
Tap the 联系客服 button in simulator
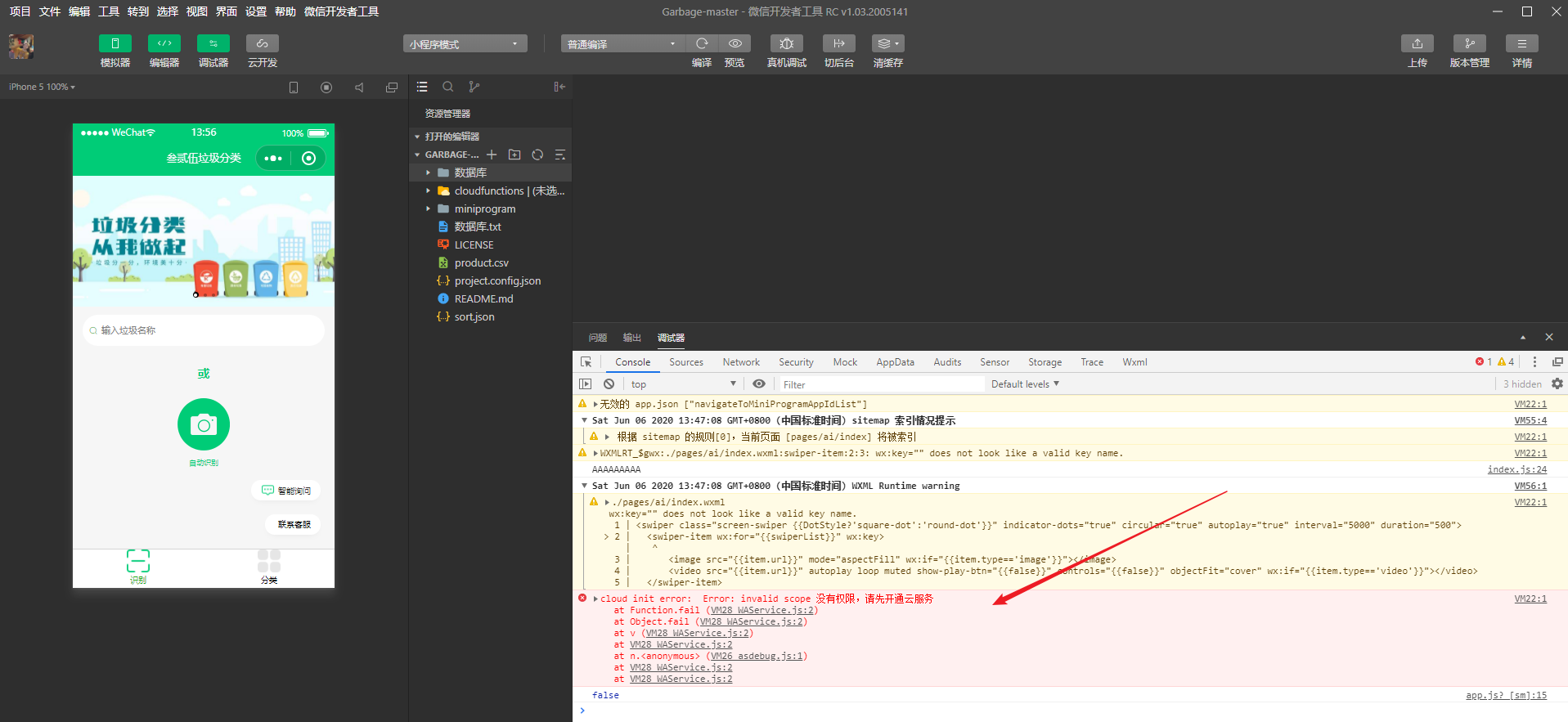click(x=294, y=524)
